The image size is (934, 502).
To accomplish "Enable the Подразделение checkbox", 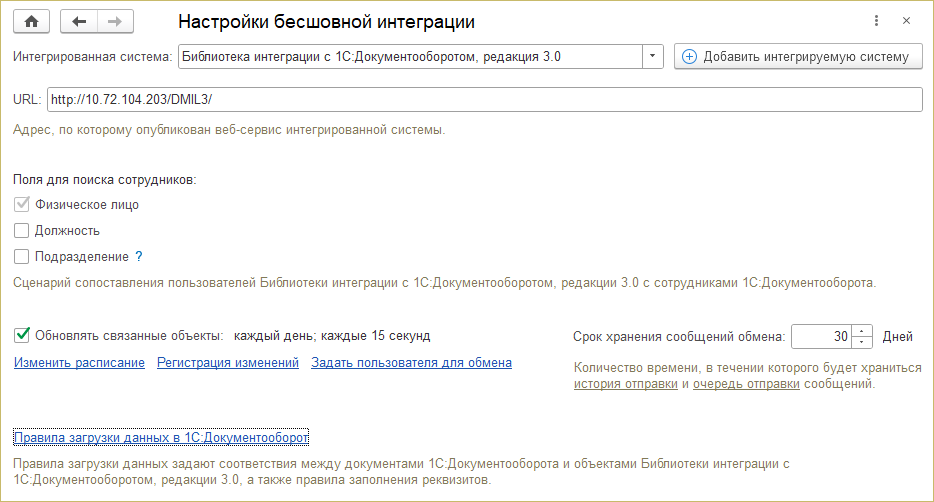I will (x=22, y=257).
